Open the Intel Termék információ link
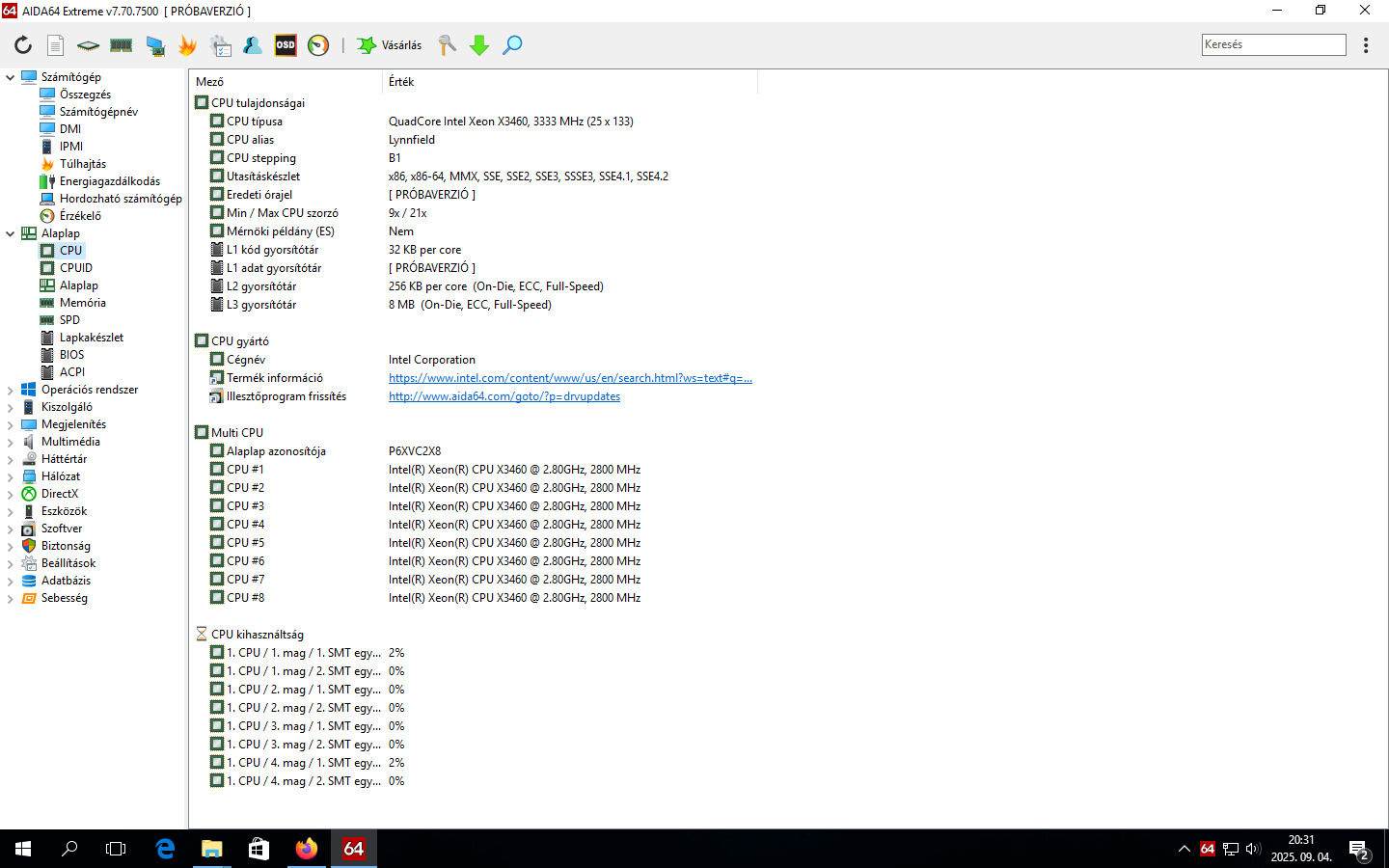1389x868 pixels. click(570, 378)
